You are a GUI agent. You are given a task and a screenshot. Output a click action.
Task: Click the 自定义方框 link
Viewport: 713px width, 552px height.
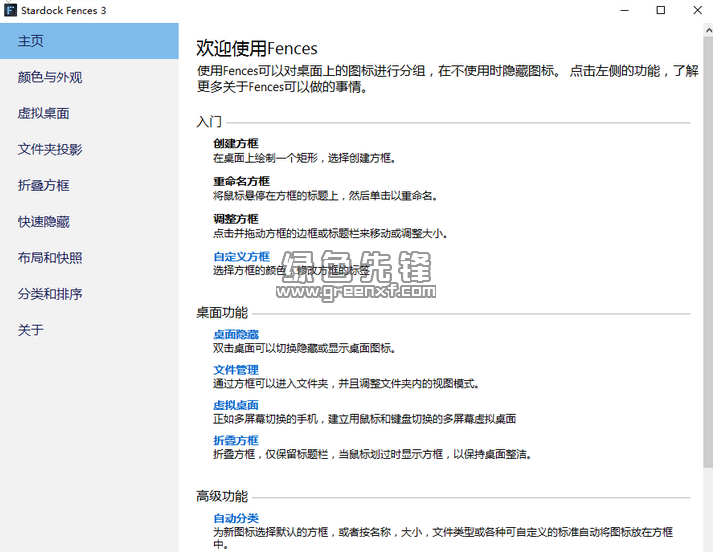pyautogui.click(x=241, y=256)
